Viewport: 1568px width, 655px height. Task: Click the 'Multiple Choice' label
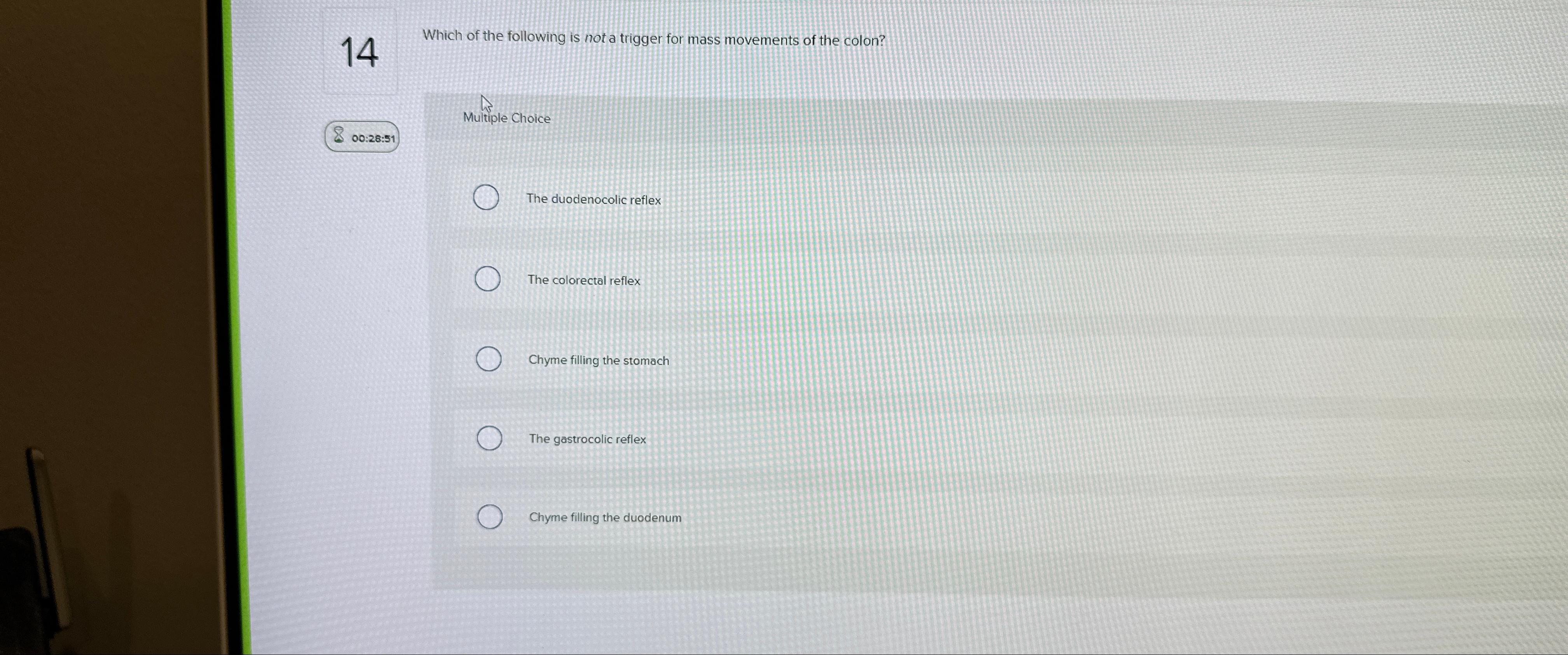[x=506, y=118]
